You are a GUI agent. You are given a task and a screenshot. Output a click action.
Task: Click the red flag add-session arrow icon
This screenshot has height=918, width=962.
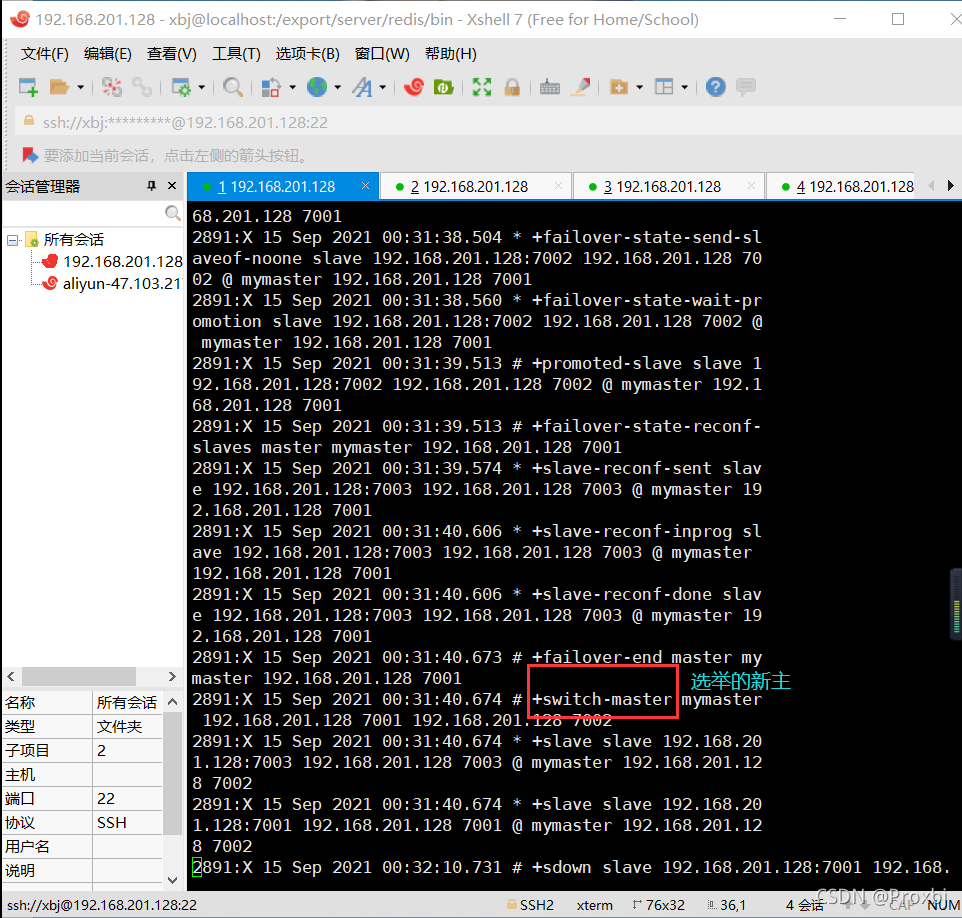29,155
